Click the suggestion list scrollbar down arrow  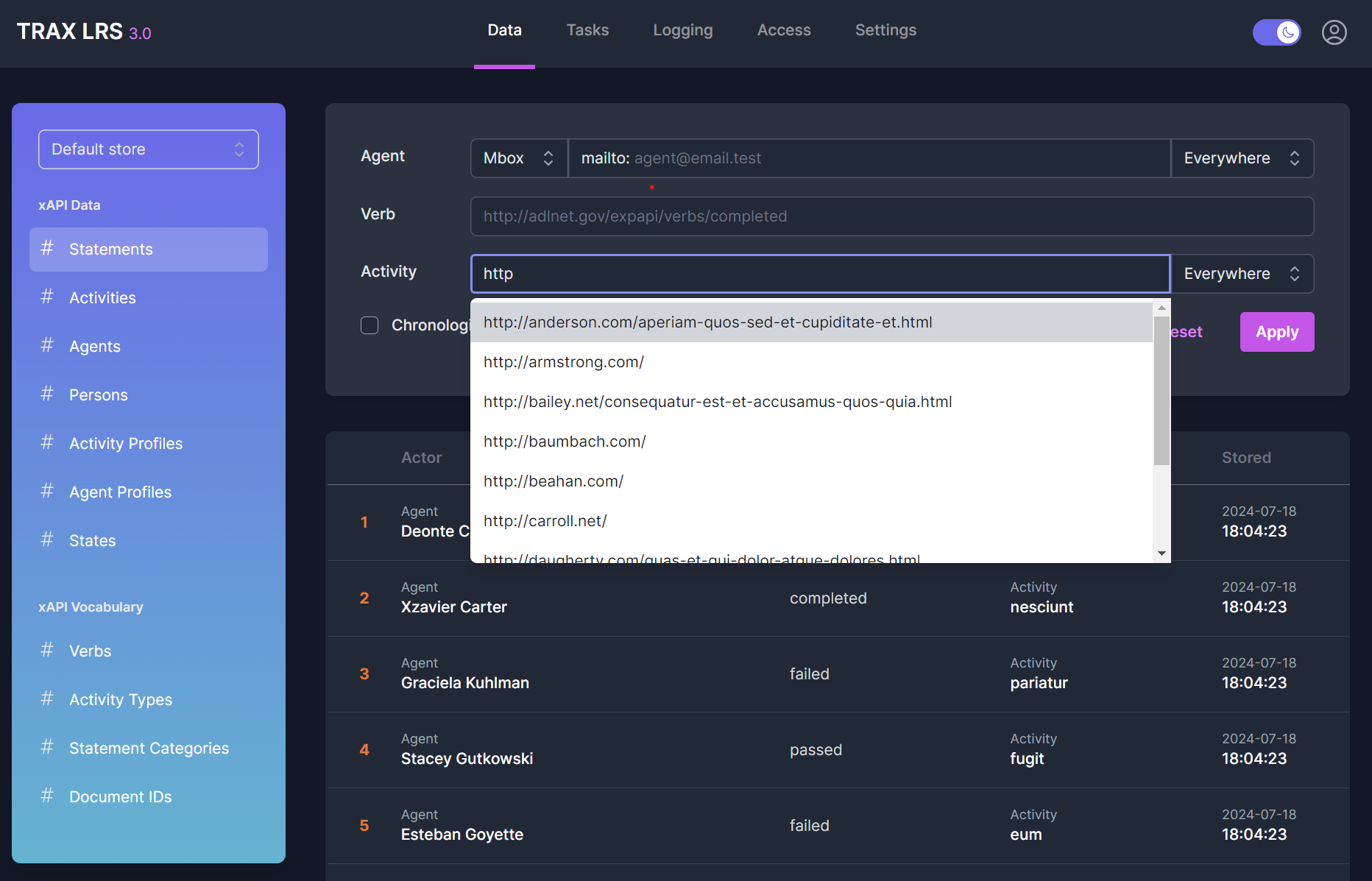coord(1161,553)
